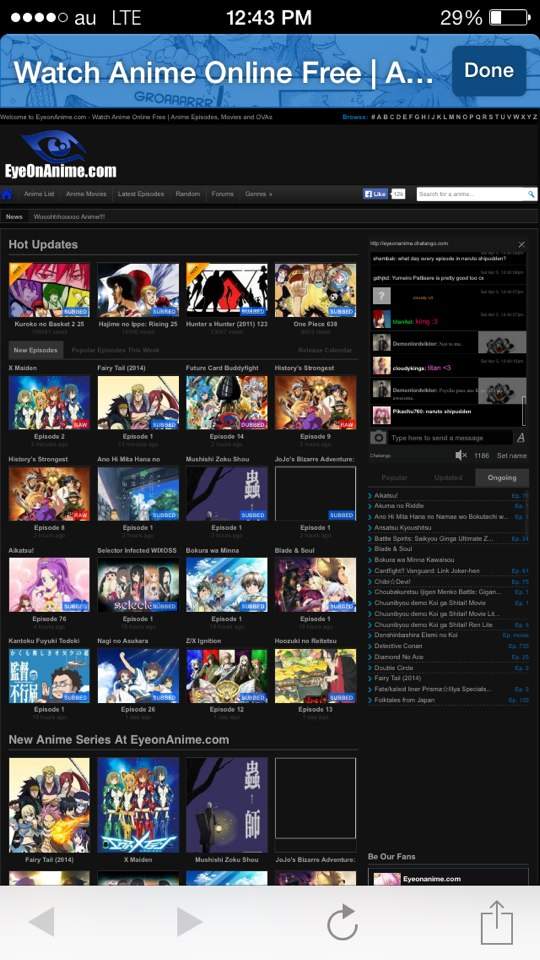Viewport: 540px width, 960px height.
Task: Toggle the chat mute speaker icon
Action: (461, 456)
